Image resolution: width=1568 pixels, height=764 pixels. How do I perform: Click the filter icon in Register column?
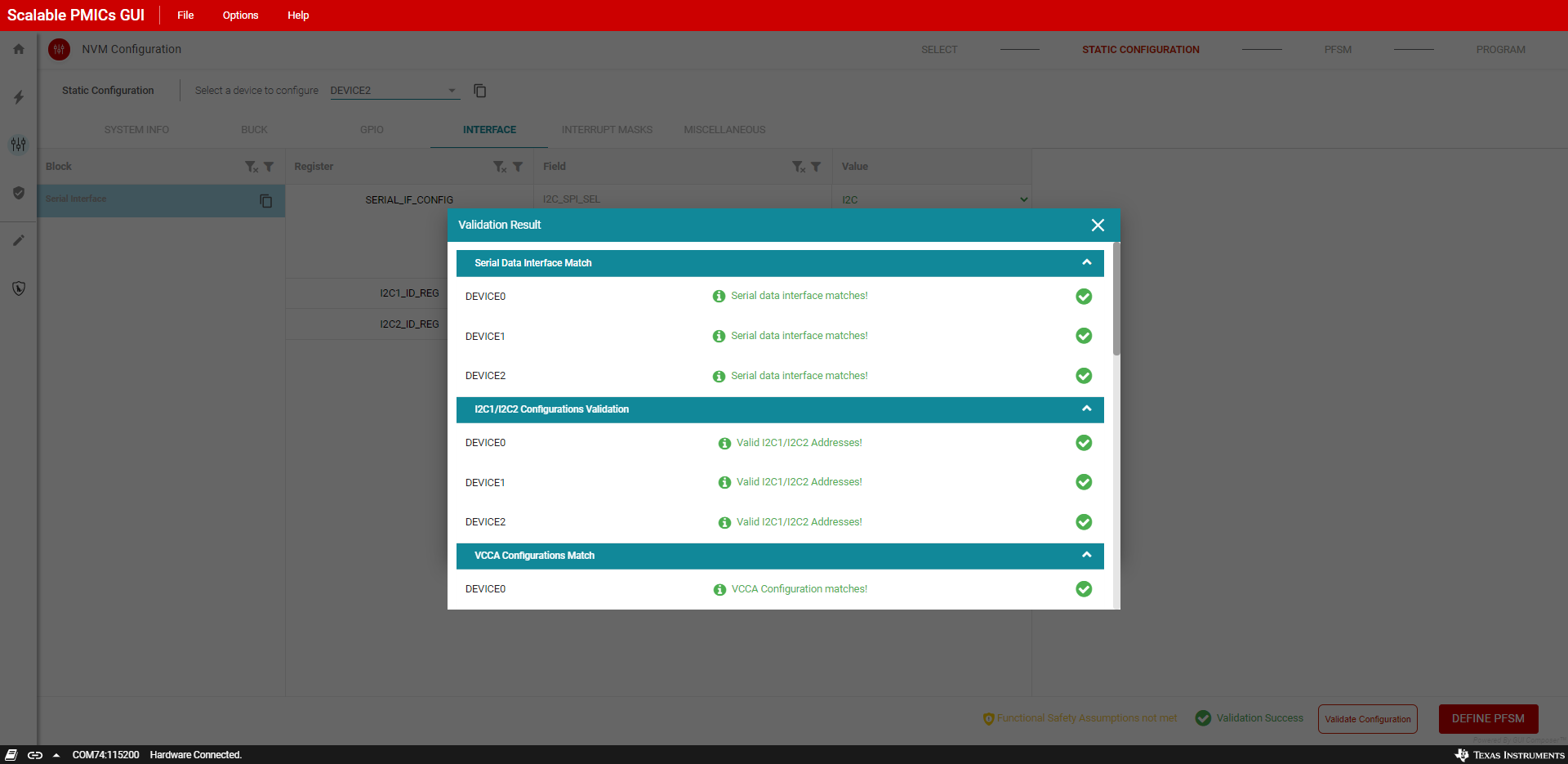518,167
